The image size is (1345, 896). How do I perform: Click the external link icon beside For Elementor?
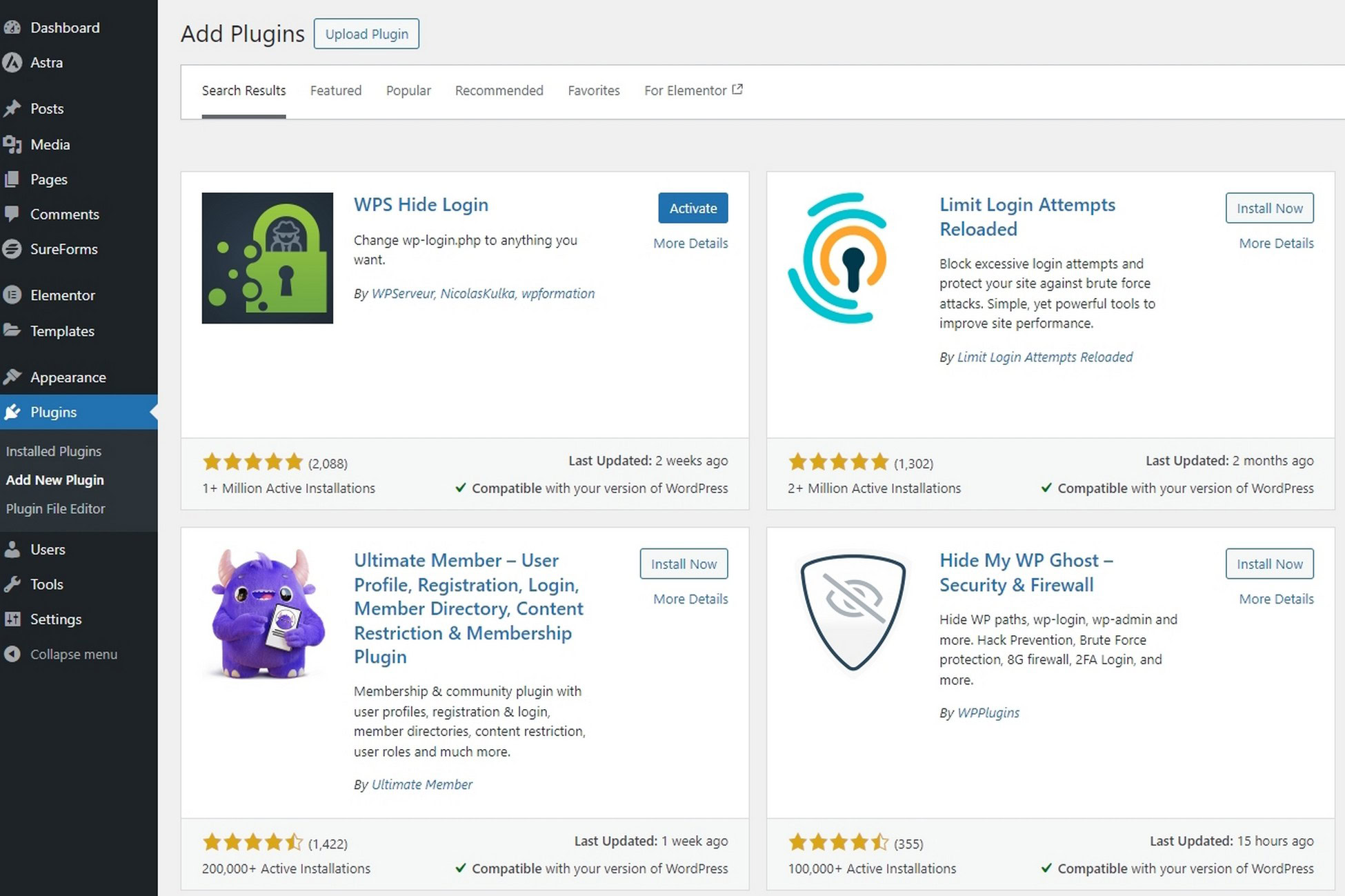(x=737, y=90)
